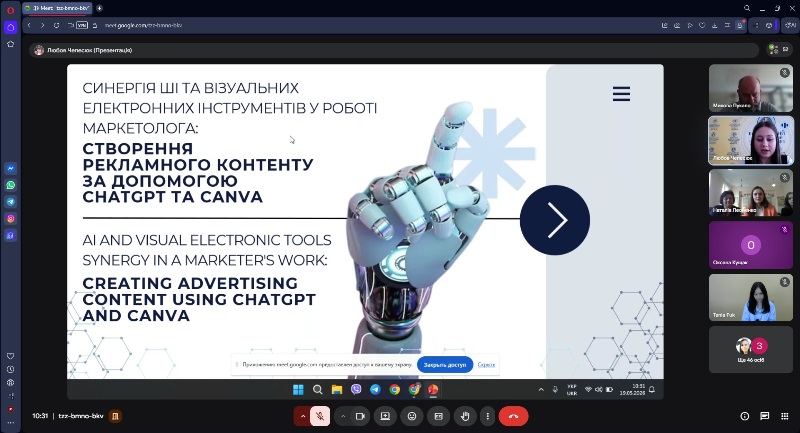Click the search tabs magnifier icon

747,8
